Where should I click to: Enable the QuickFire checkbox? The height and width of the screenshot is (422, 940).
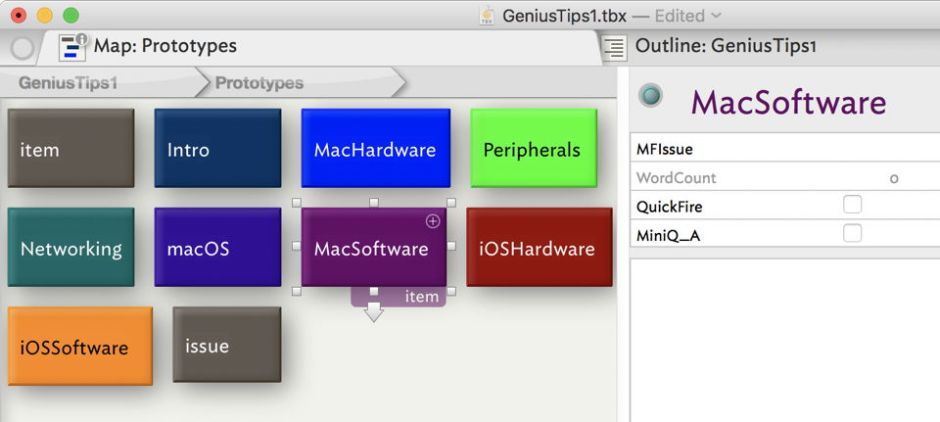coord(852,205)
